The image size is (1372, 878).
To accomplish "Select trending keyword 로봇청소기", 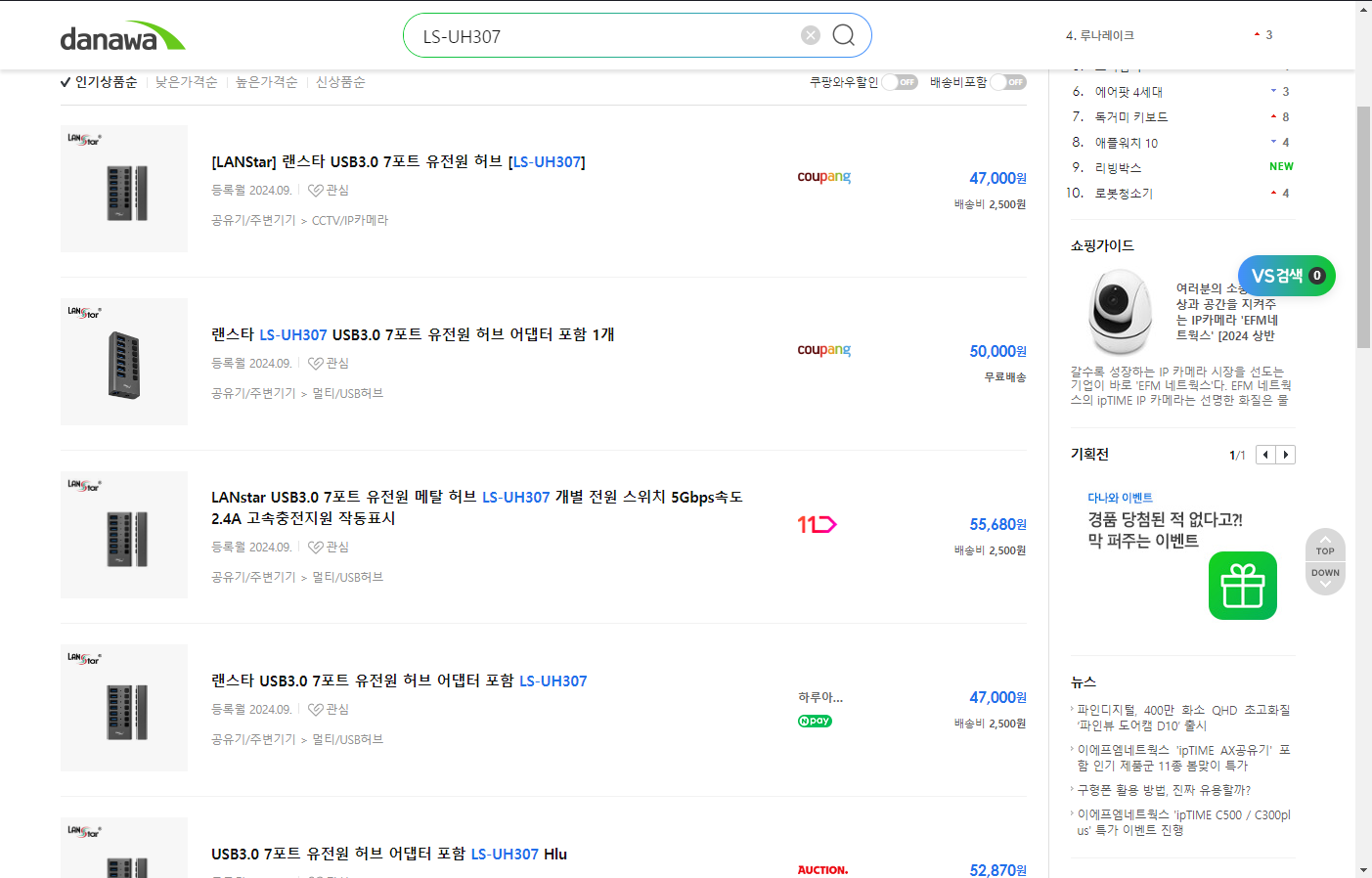I will click(x=1124, y=194).
